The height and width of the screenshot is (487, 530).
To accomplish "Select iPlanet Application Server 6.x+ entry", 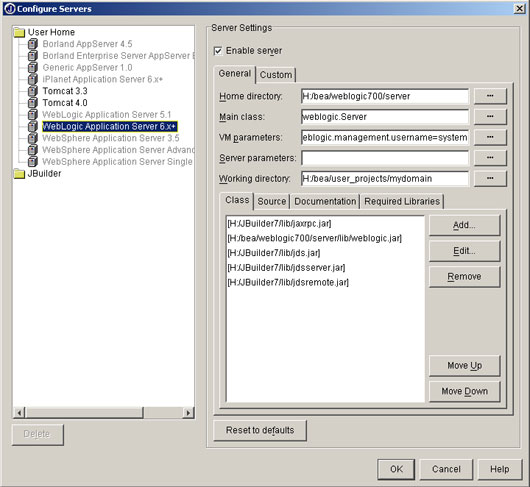I will point(102,79).
